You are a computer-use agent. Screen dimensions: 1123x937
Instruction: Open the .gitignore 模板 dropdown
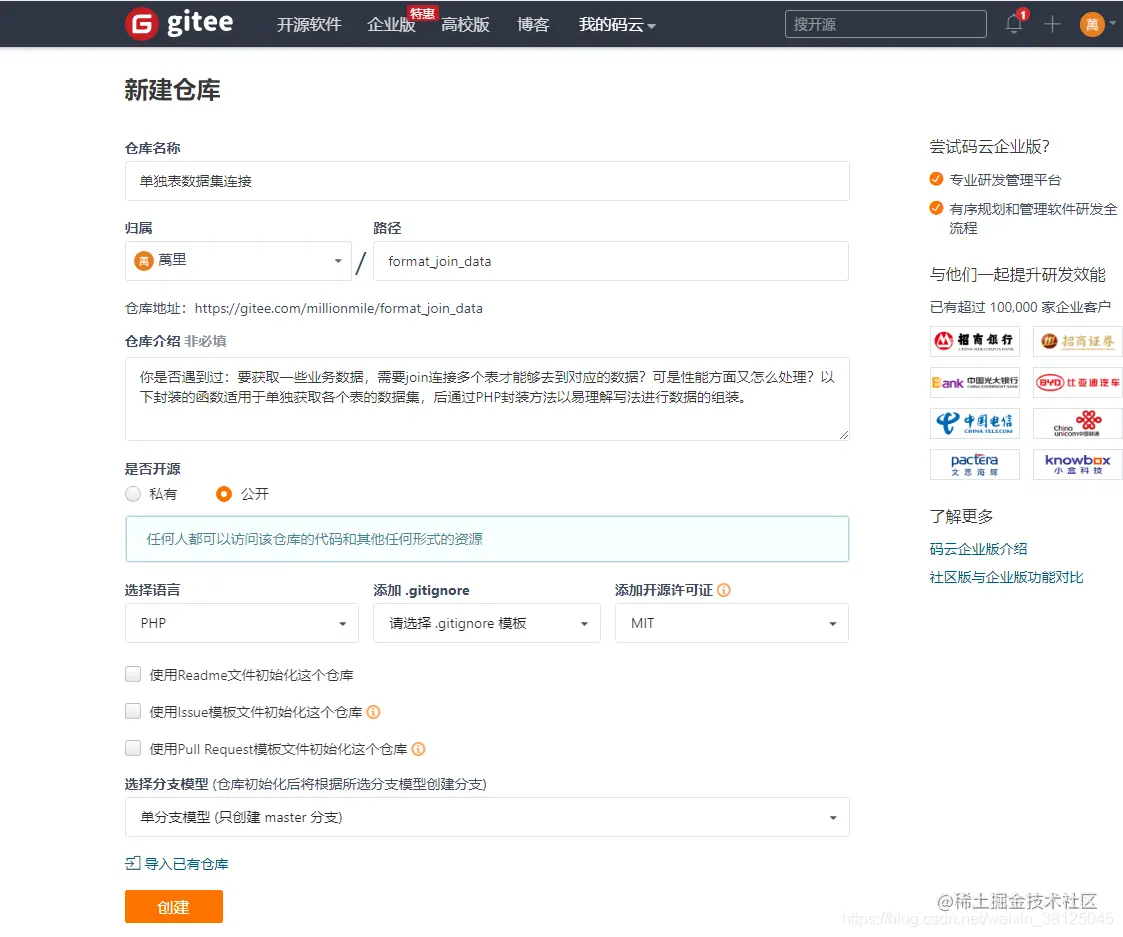pos(486,623)
